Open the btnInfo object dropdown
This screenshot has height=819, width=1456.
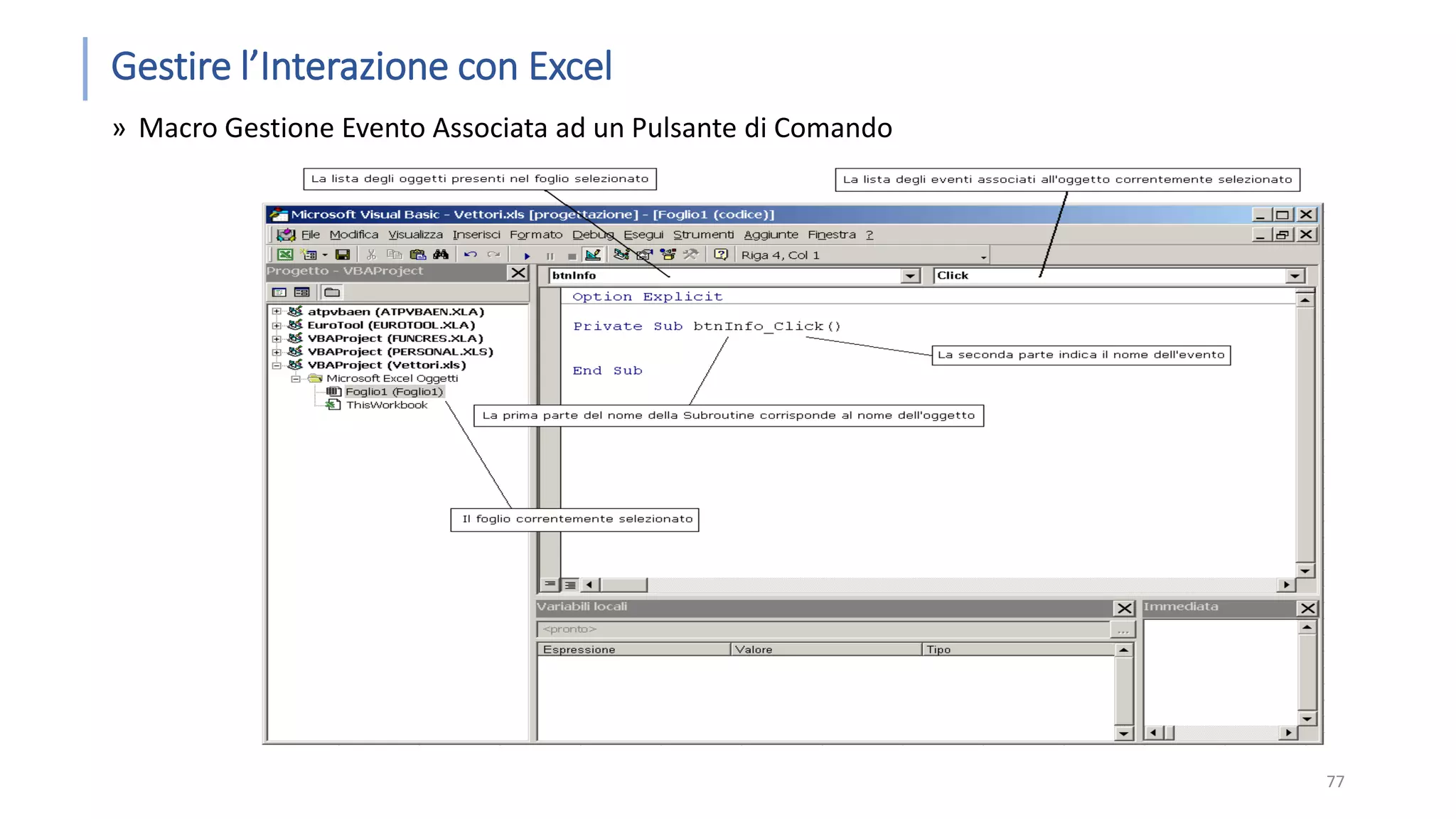[x=910, y=276]
